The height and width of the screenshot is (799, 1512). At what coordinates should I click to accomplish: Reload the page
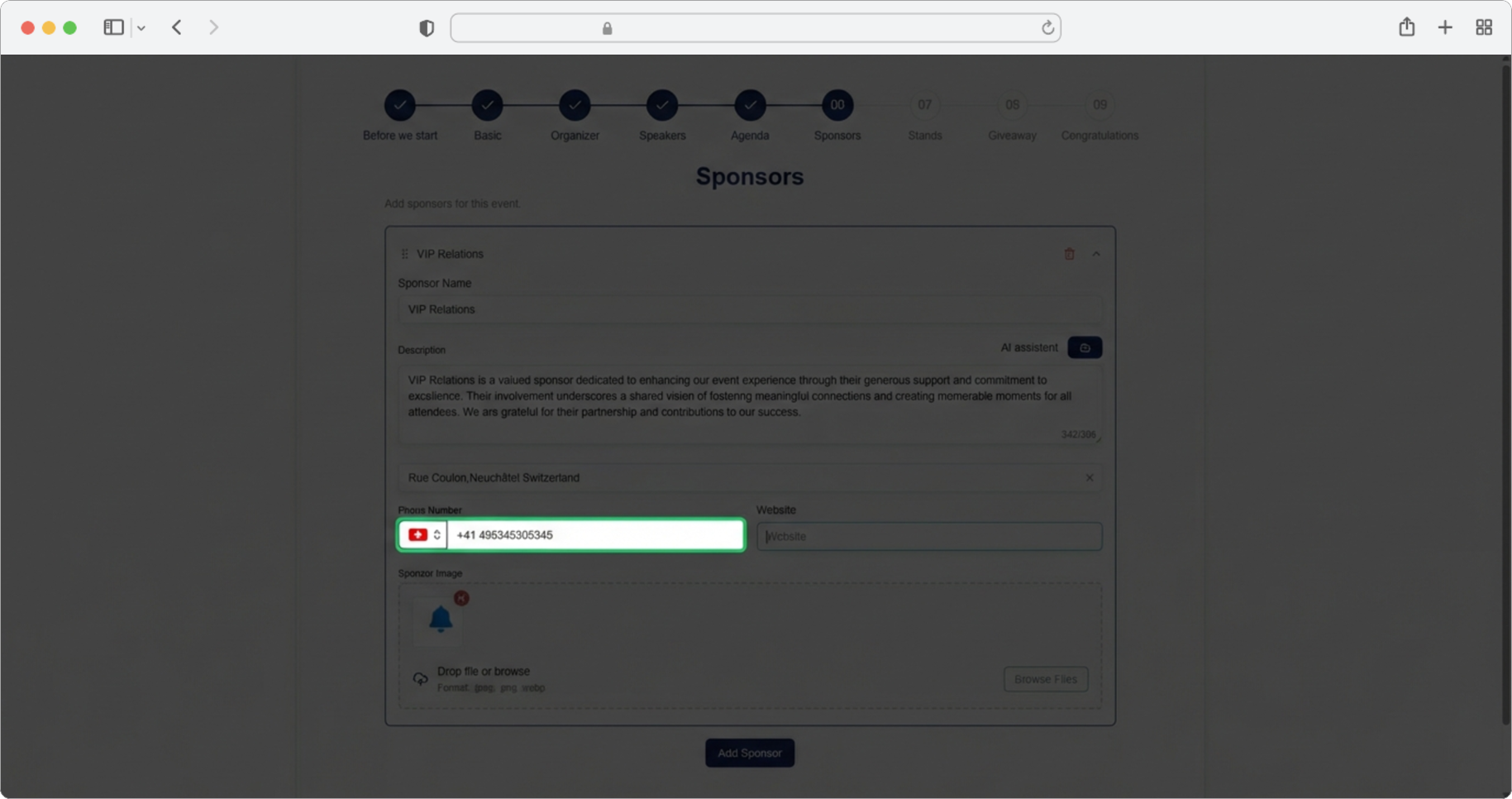[1047, 28]
